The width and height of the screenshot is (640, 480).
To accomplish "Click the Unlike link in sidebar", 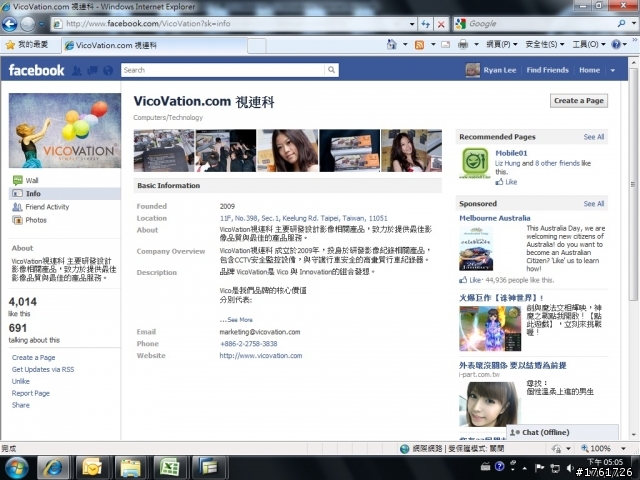I will [x=21, y=381].
